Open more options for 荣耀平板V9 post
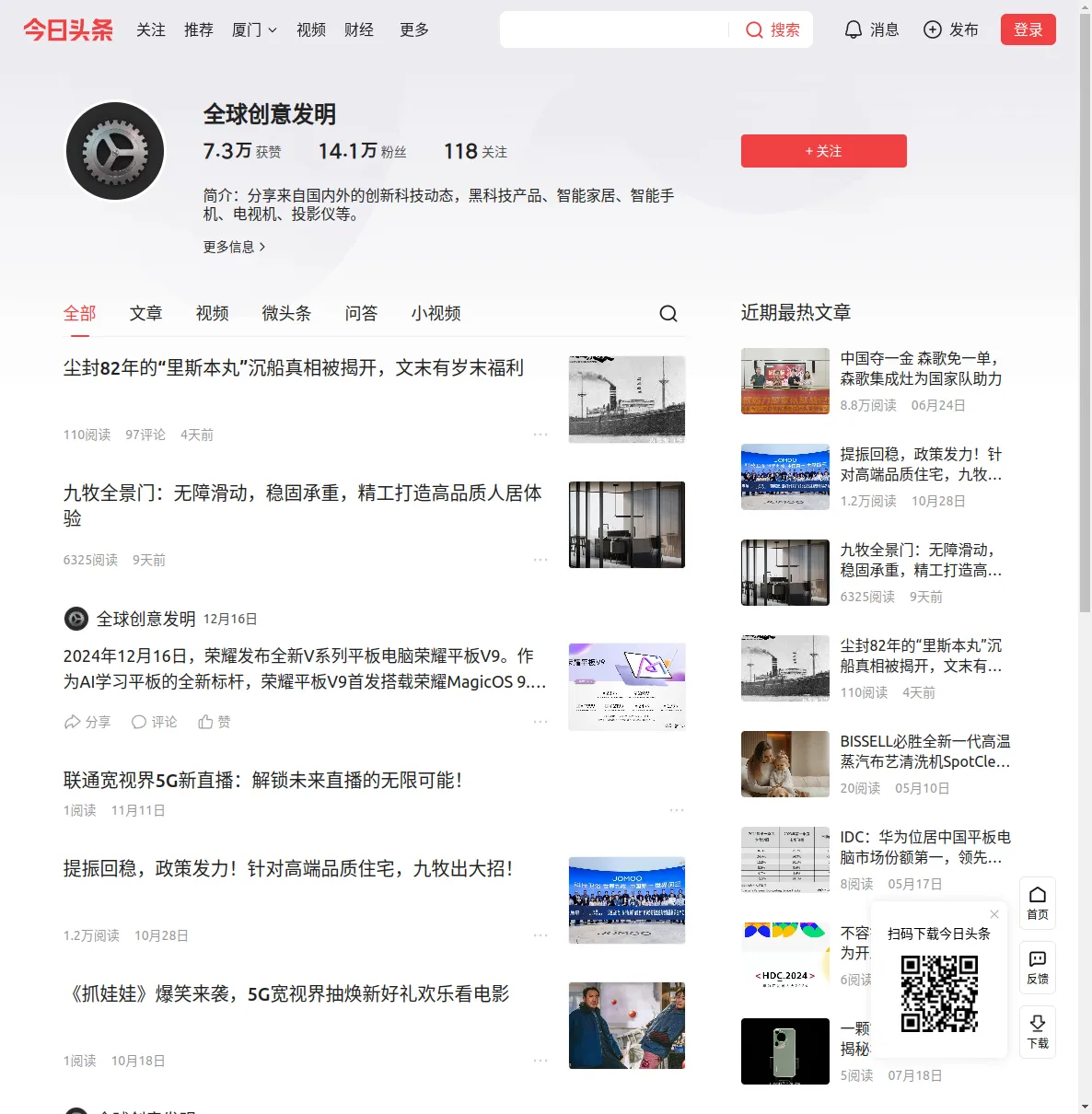The height and width of the screenshot is (1114, 1092). coord(540,722)
